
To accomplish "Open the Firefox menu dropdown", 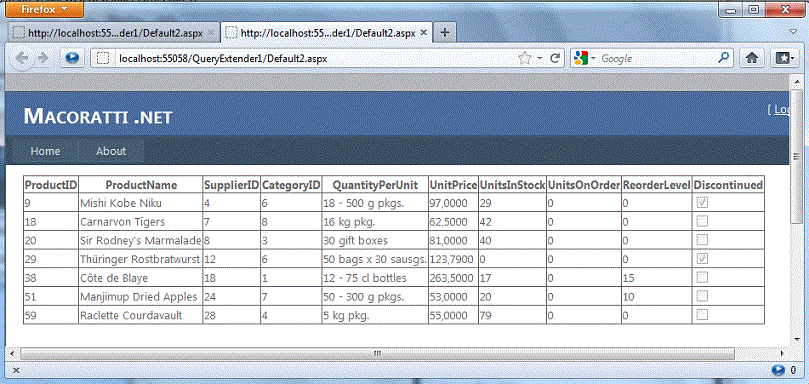I will pos(44,9).
